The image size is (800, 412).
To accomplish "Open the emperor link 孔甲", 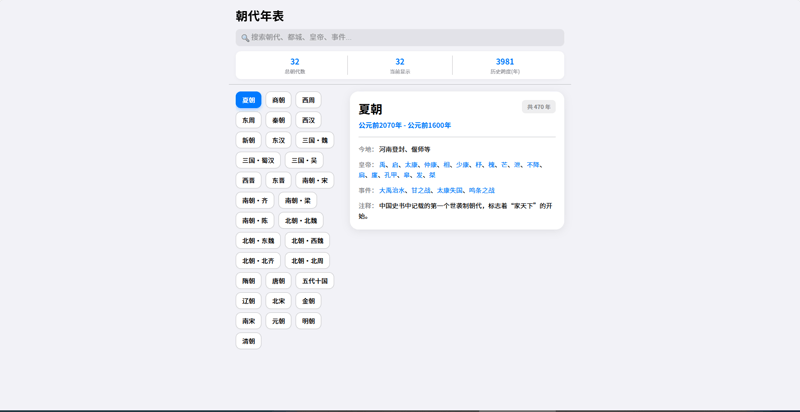I will point(391,175).
